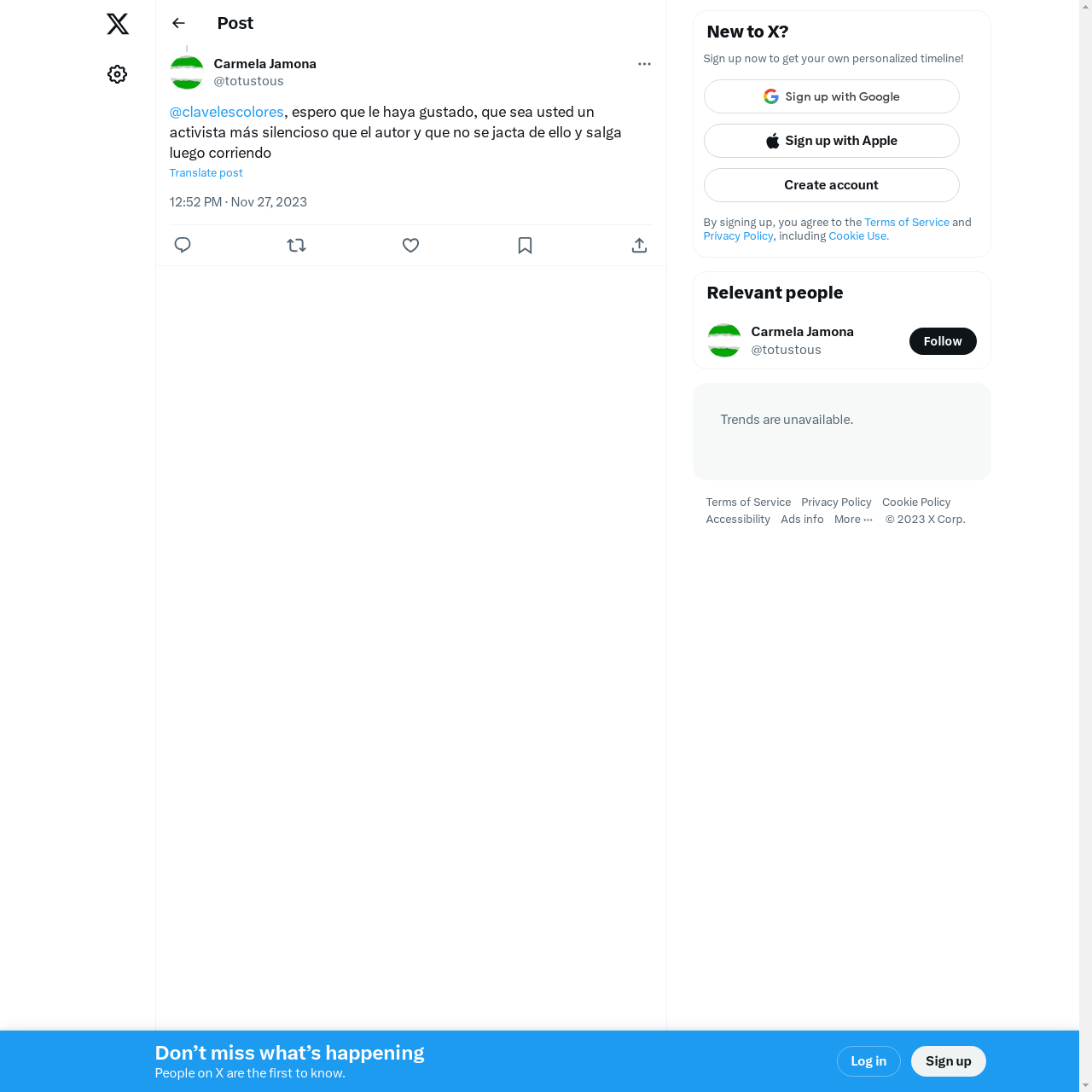Follow Carmela Jamona

click(943, 341)
